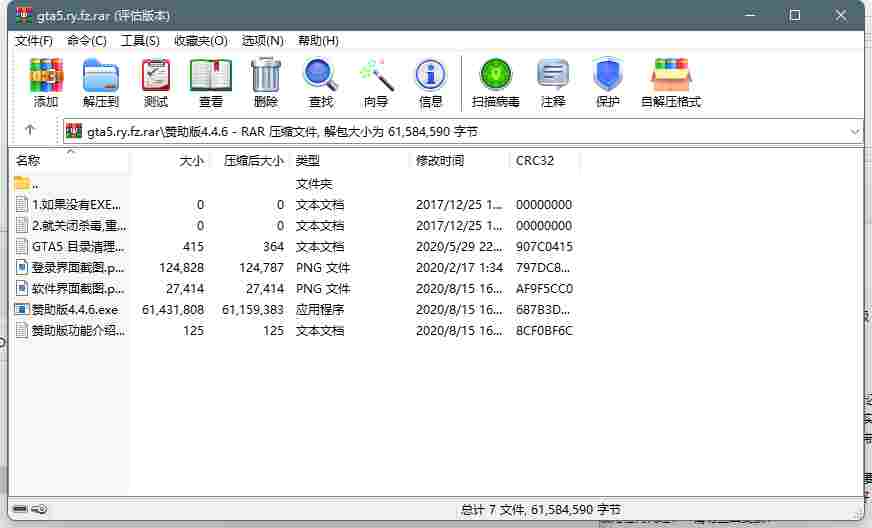The image size is (872, 528).
Task: Run the 测试 (Test) archive tool
Action: [x=156, y=76]
